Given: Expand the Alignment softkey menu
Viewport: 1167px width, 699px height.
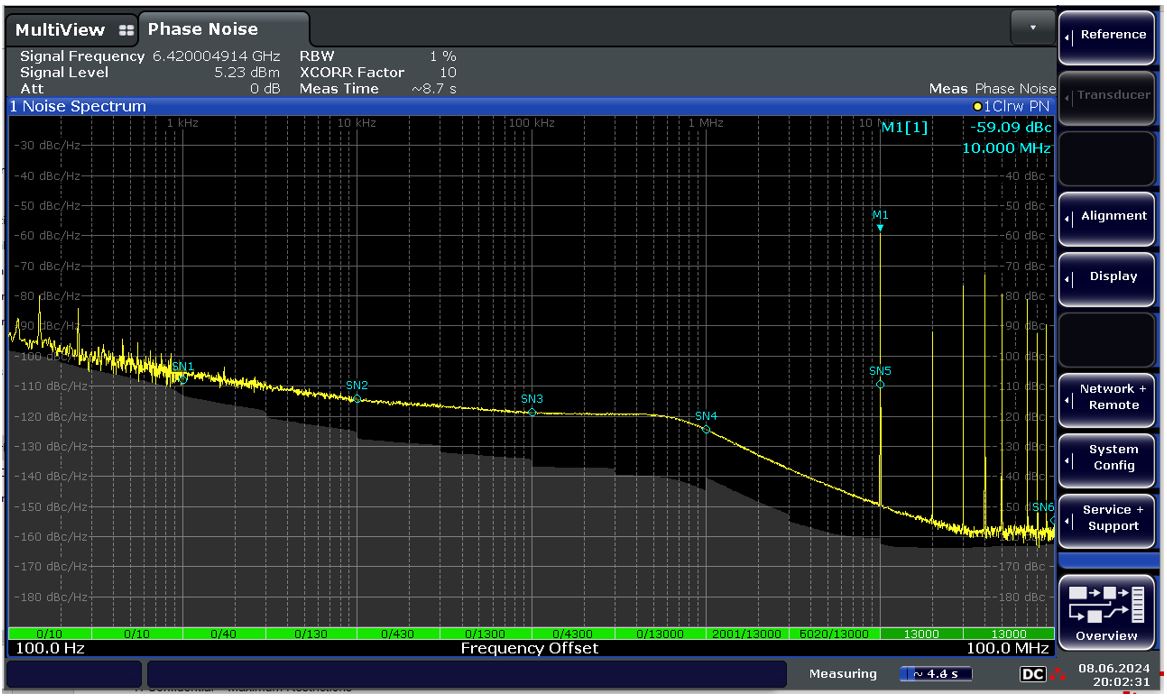Looking at the screenshot, I should click(x=1107, y=216).
